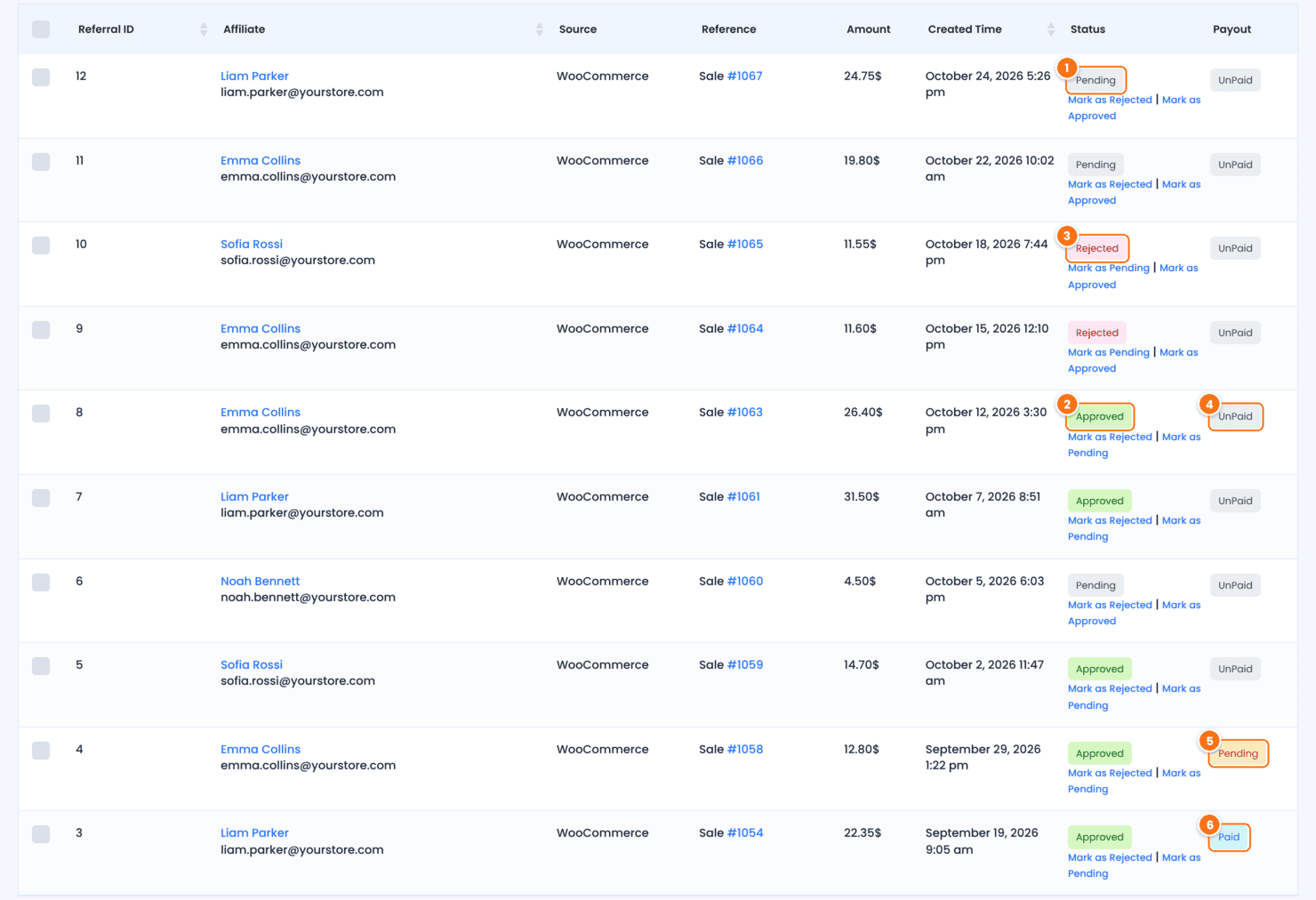The image size is (1316, 900).
Task: Click the Affiliate column sort arrows
Action: 540,29
